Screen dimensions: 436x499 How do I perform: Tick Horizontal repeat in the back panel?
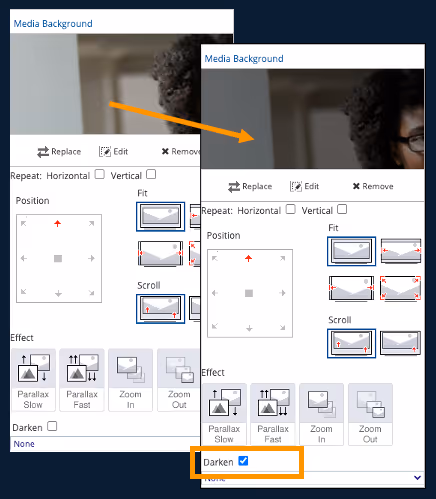coord(100,174)
